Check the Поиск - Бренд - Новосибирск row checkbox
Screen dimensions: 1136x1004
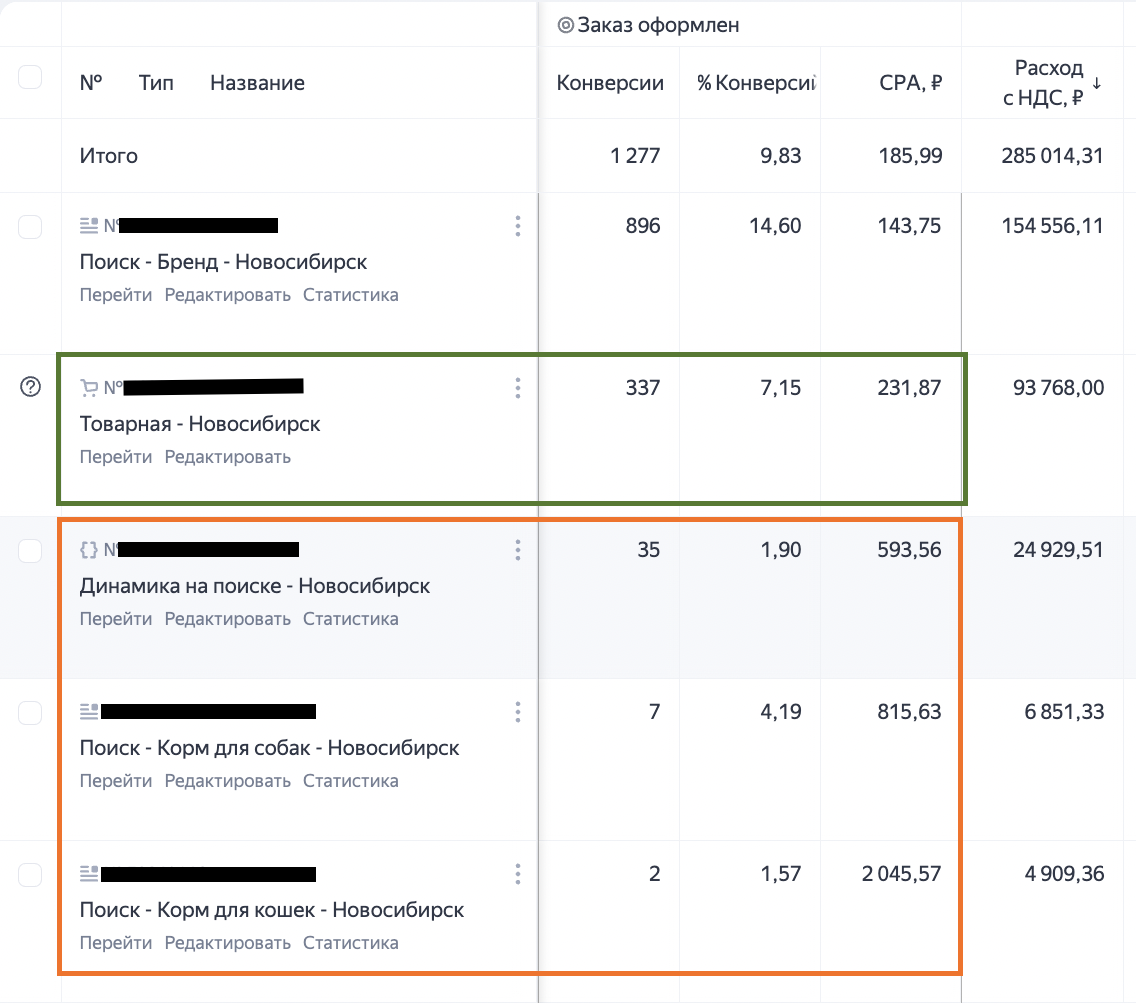pyautogui.click(x=31, y=226)
